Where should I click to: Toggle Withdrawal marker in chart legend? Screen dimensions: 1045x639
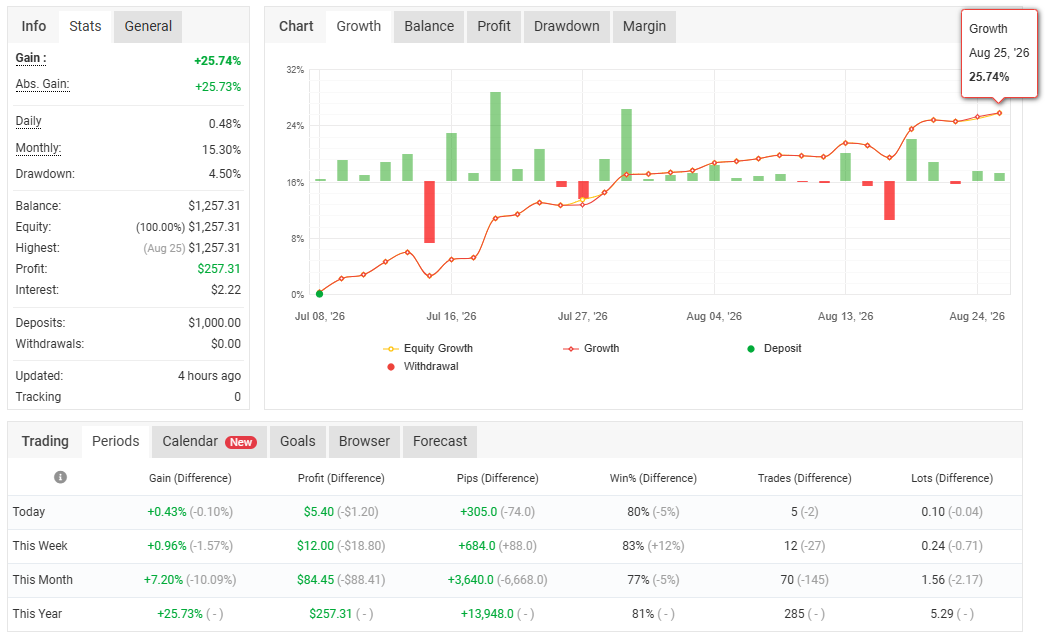pyautogui.click(x=423, y=366)
